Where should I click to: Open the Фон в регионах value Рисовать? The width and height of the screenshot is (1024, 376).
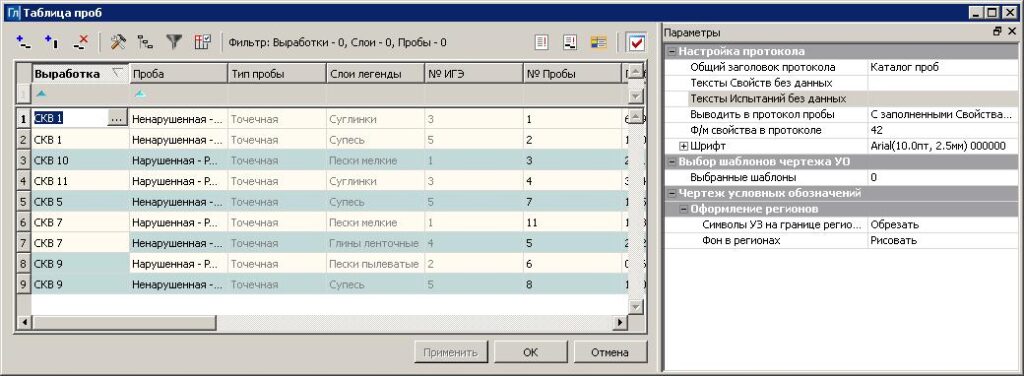(942, 240)
